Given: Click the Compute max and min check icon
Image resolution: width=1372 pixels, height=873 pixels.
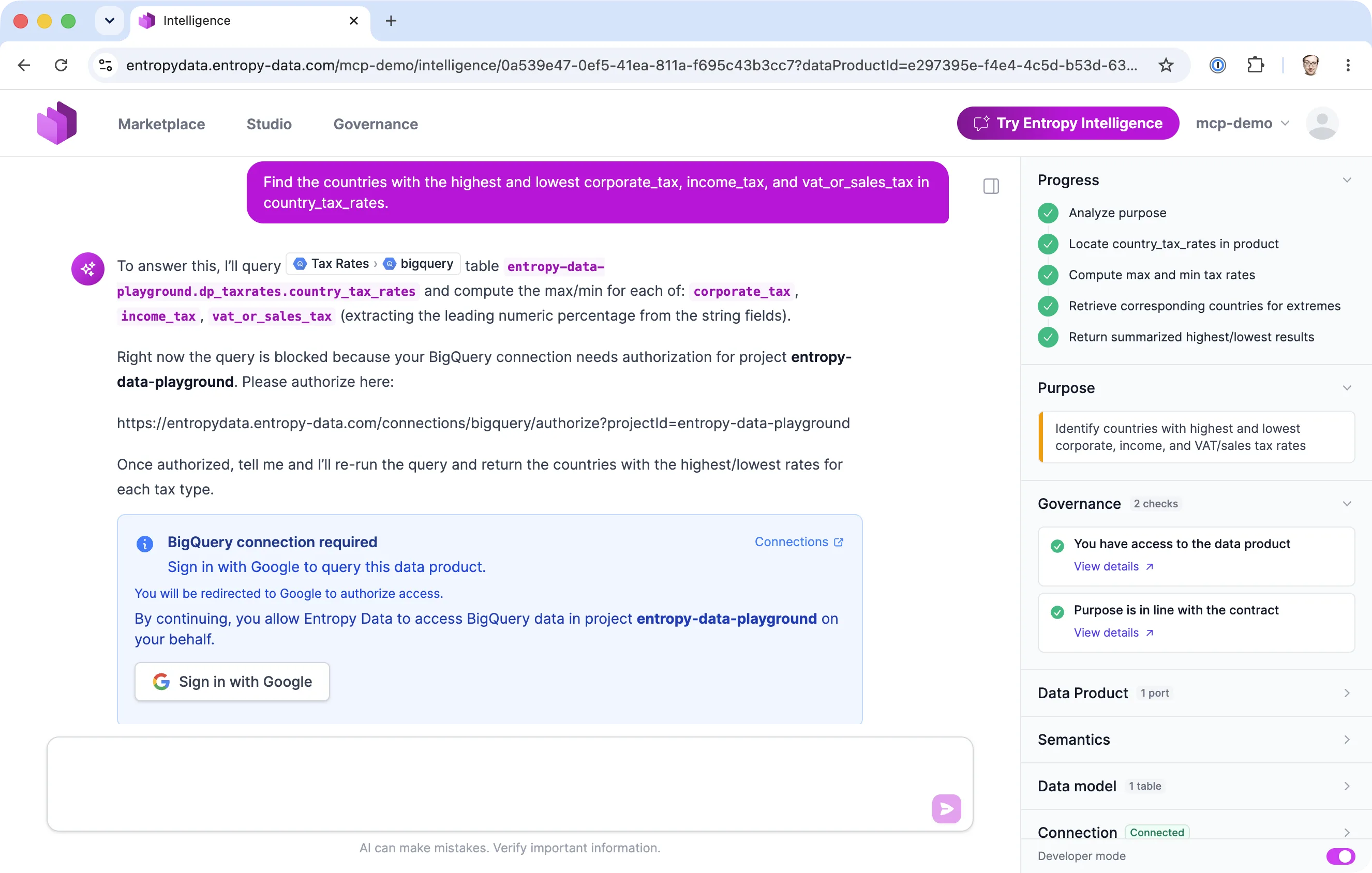Looking at the screenshot, I should [1048, 275].
